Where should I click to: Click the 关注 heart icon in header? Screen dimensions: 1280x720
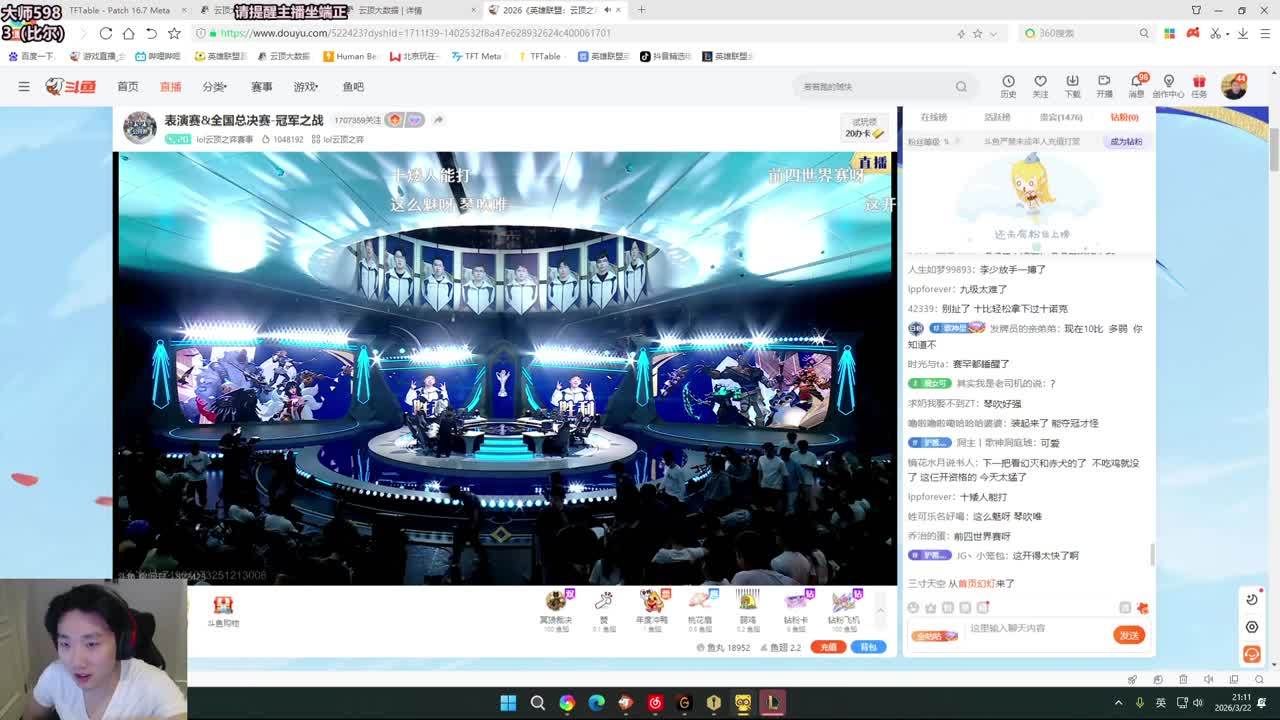point(1040,85)
